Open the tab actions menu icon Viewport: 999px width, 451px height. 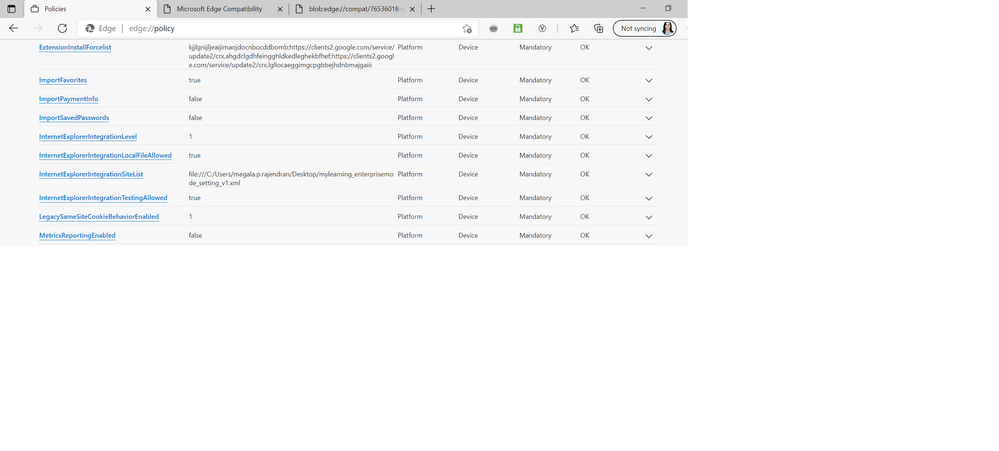11,9
